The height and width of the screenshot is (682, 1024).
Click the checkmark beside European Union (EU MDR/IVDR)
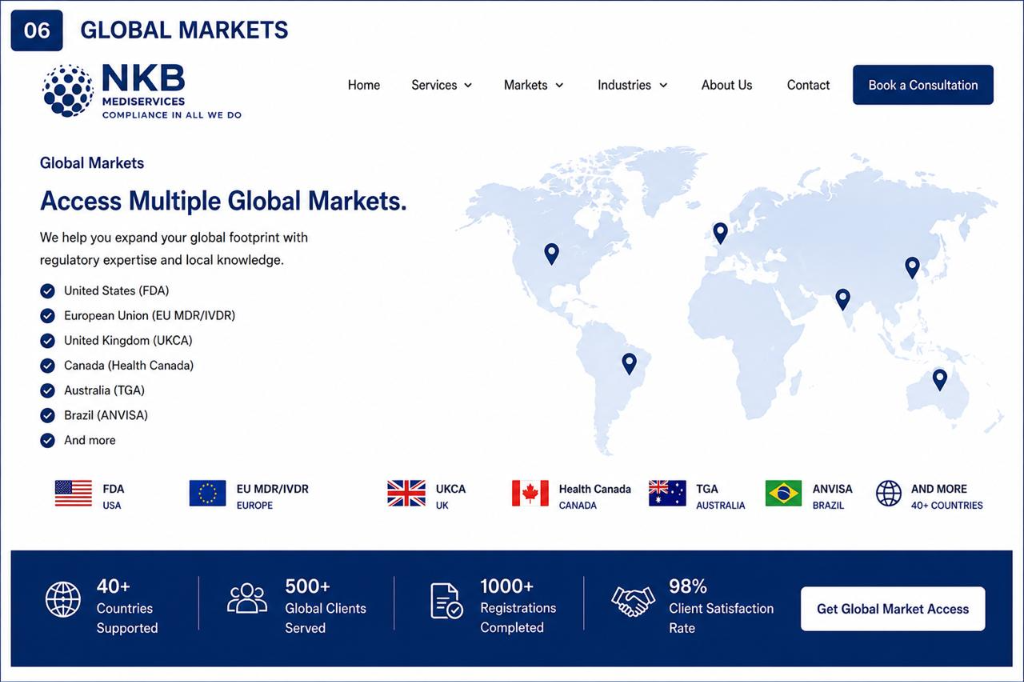coord(48,316)
